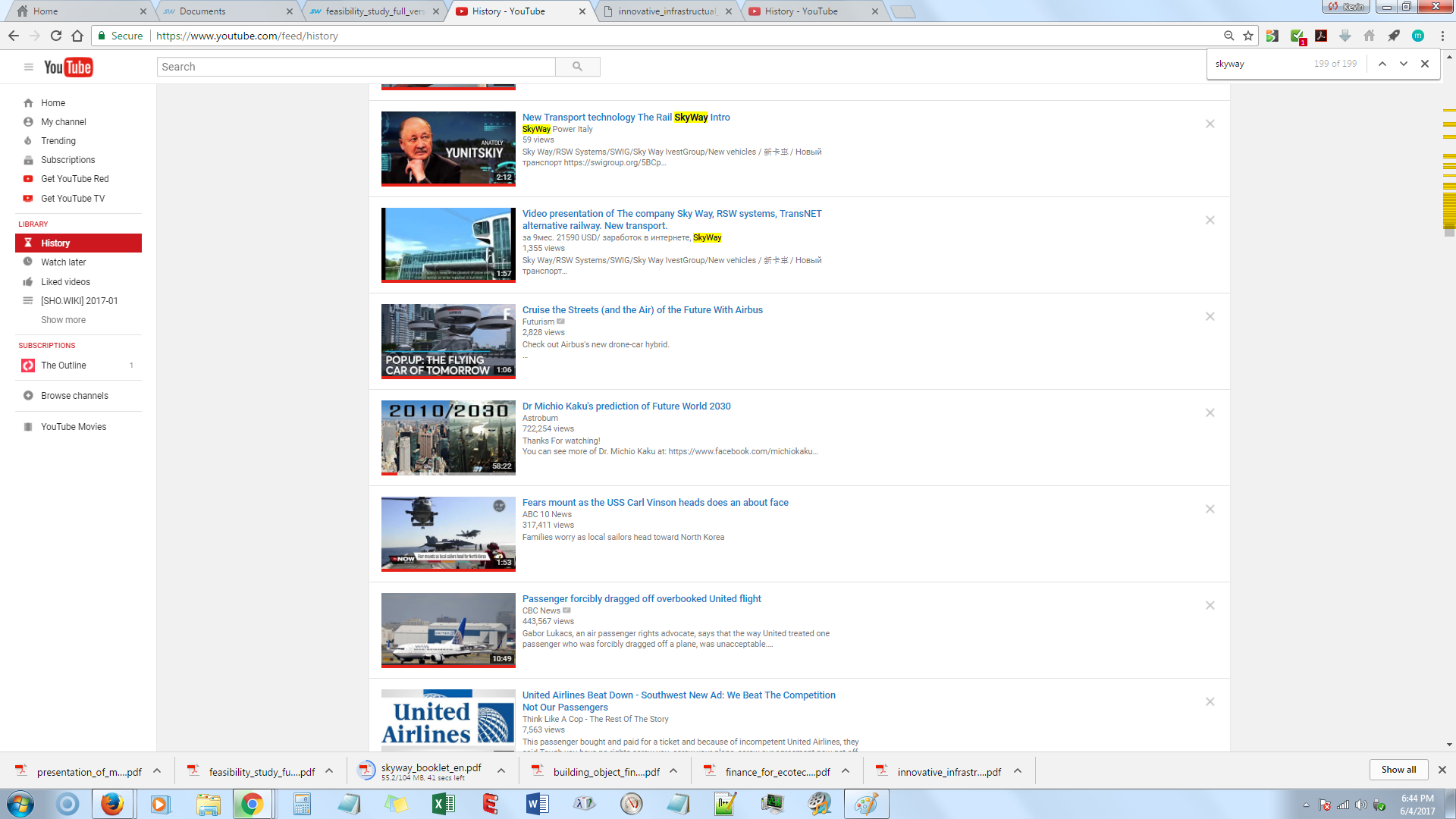
Task: Click the United Airlines plane thumbnail
Action: pyautogui.click(x=448, y=630)
